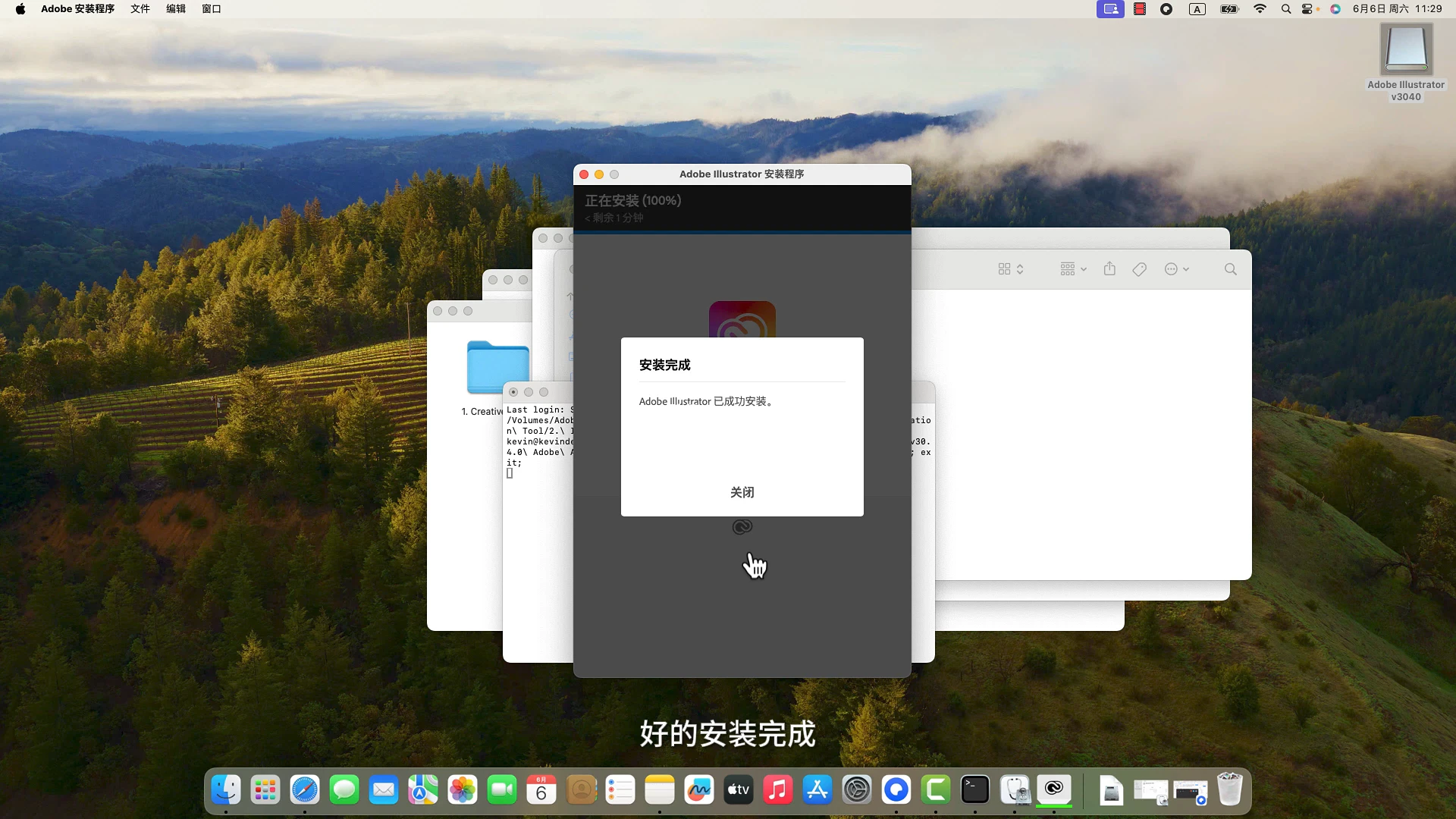
Task: Open the Finder view mode switcher
Action: click(1011, 269)
